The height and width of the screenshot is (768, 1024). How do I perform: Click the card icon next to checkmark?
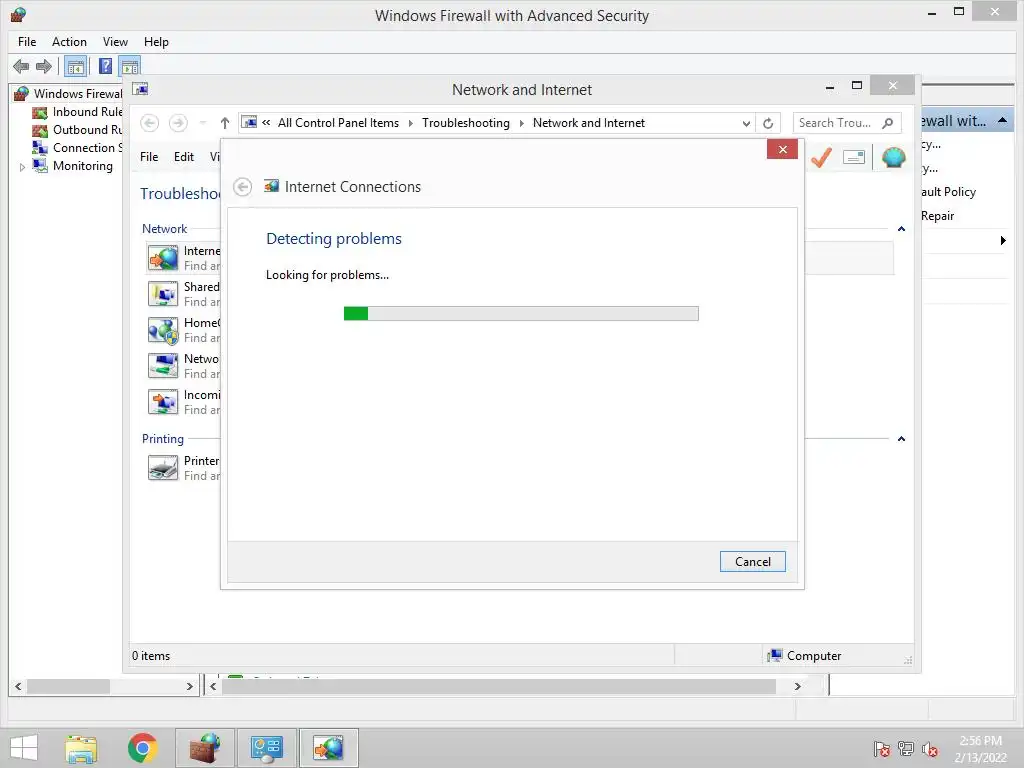click(x=854, y=157)
